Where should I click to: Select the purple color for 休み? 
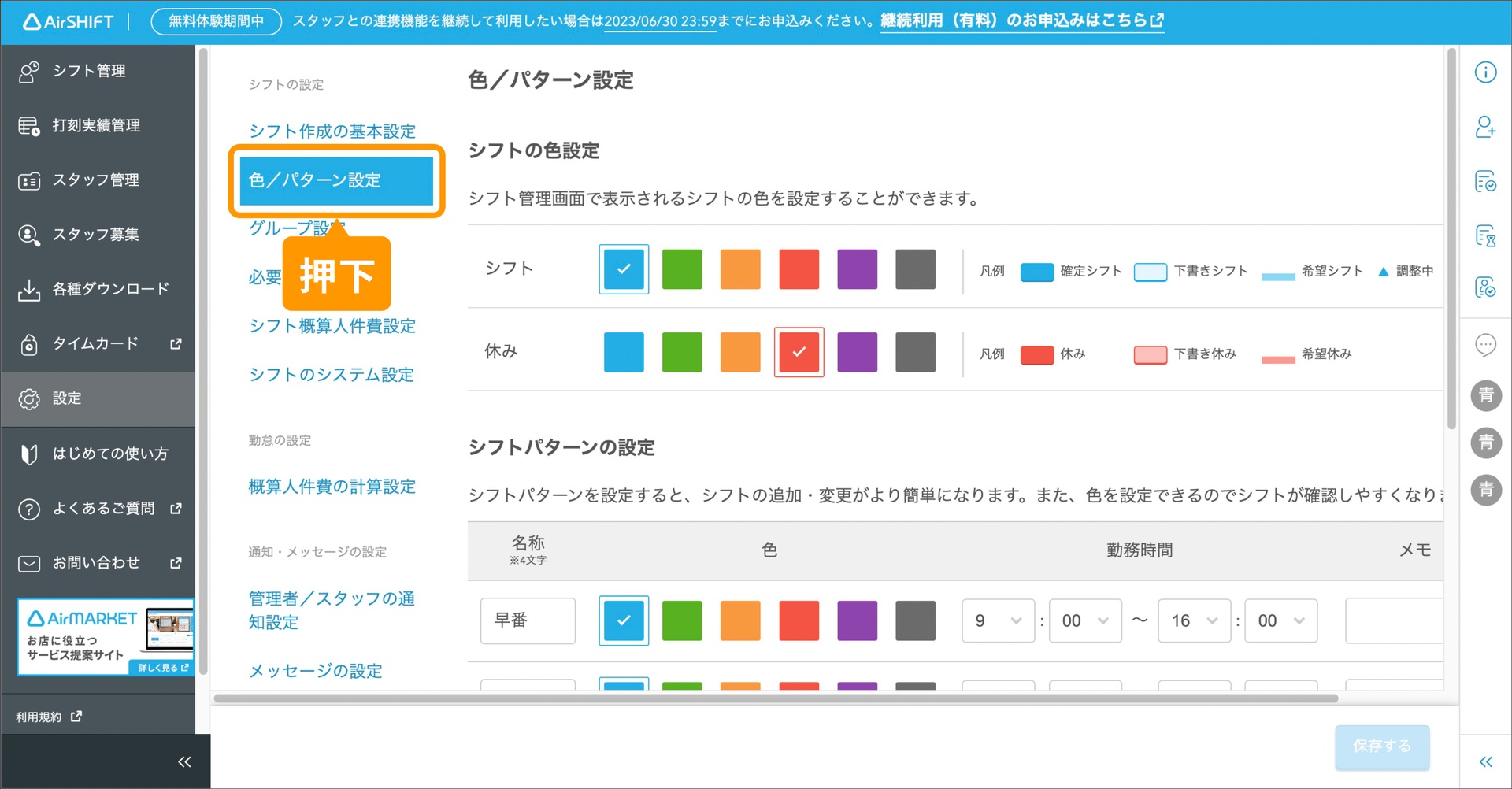tap(857, 352)
